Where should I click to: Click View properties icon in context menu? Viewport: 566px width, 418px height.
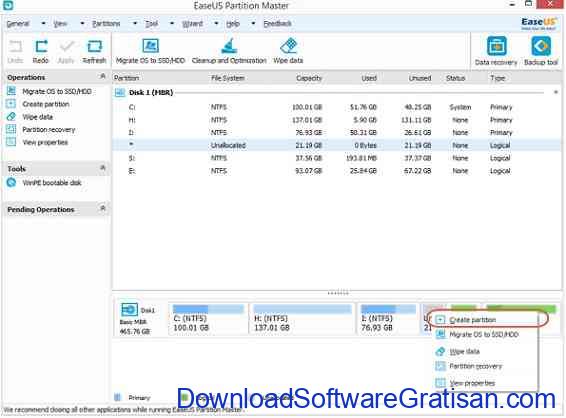pos(440,383)
